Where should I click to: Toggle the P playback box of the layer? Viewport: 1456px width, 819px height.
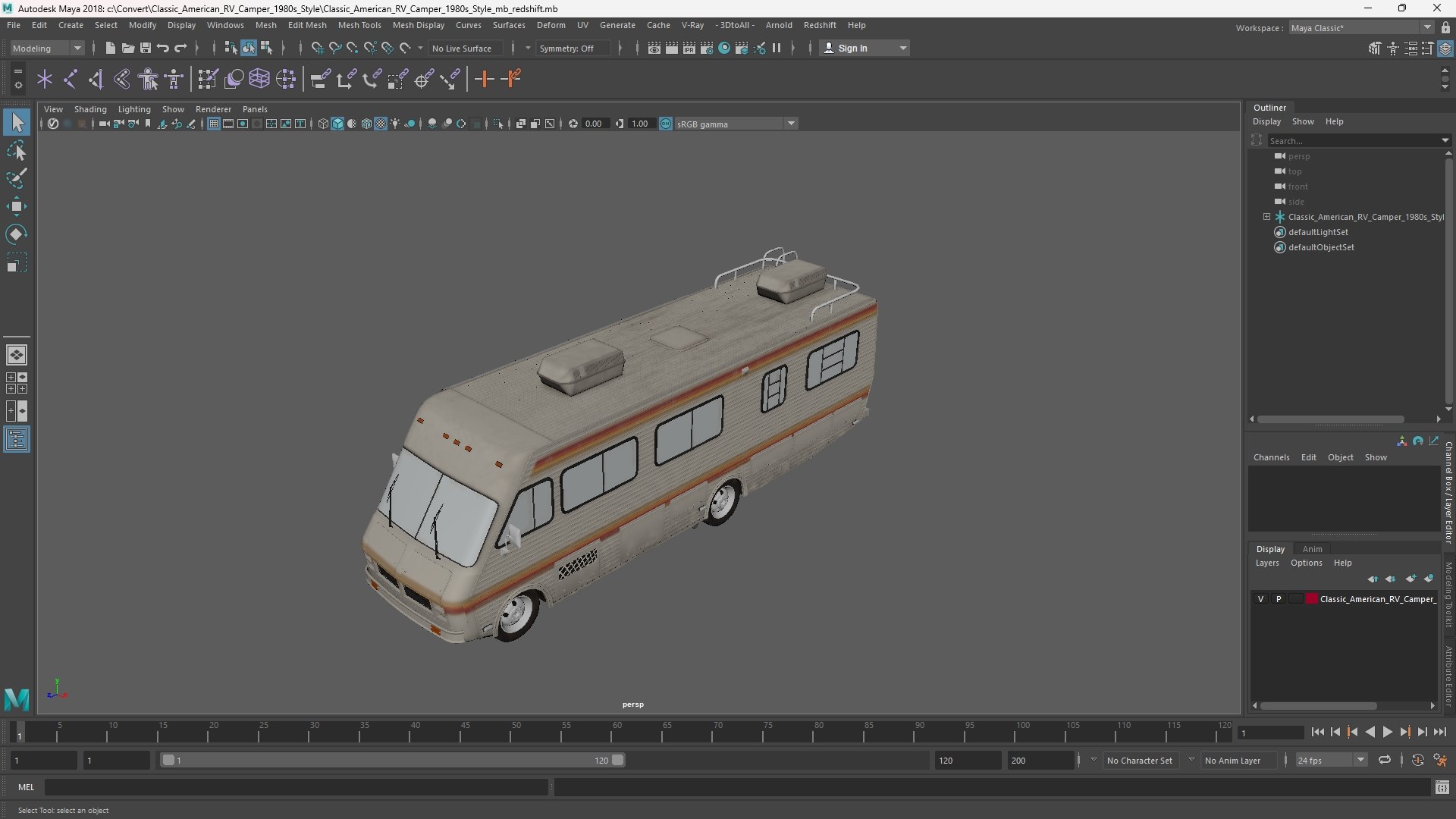click(1279, 599)
